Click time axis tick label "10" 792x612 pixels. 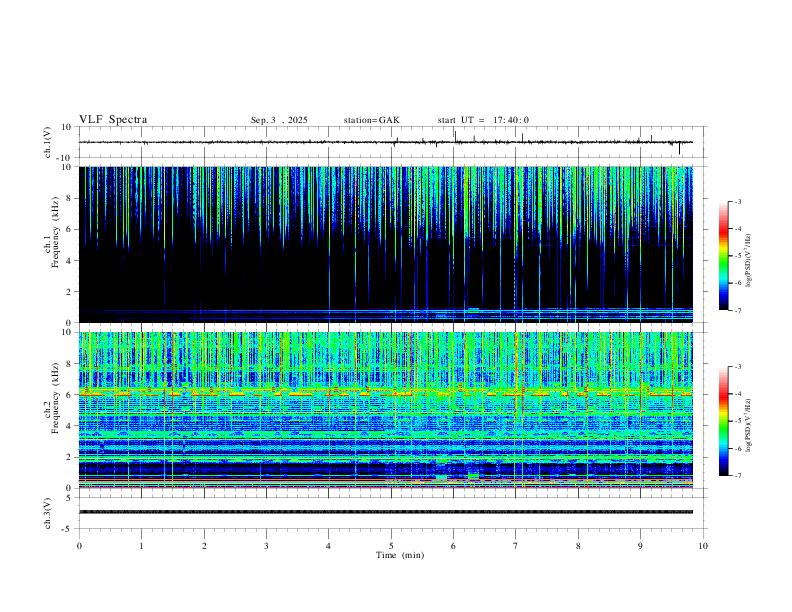click(x=703, y=546)
